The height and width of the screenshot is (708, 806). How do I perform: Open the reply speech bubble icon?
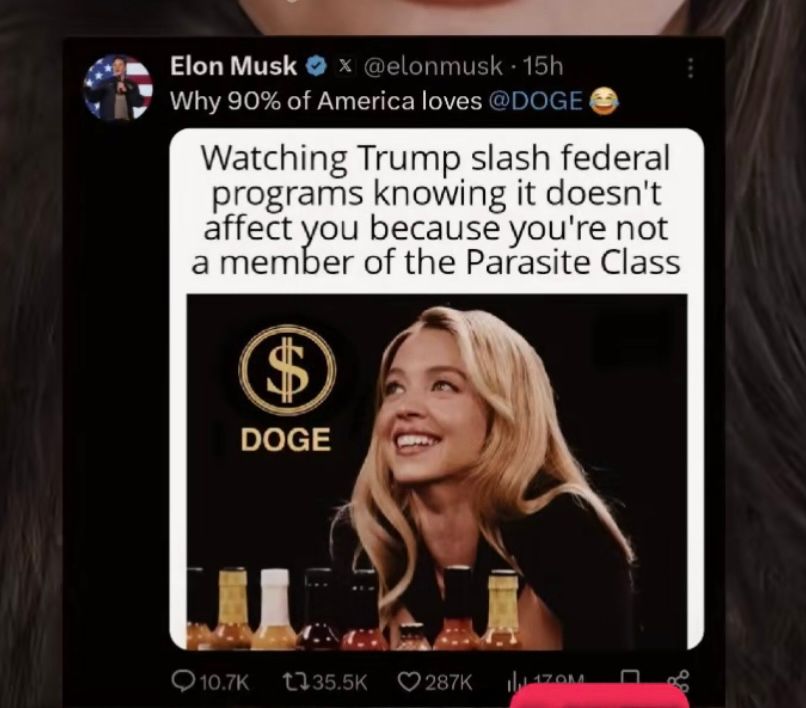(180, 682)
